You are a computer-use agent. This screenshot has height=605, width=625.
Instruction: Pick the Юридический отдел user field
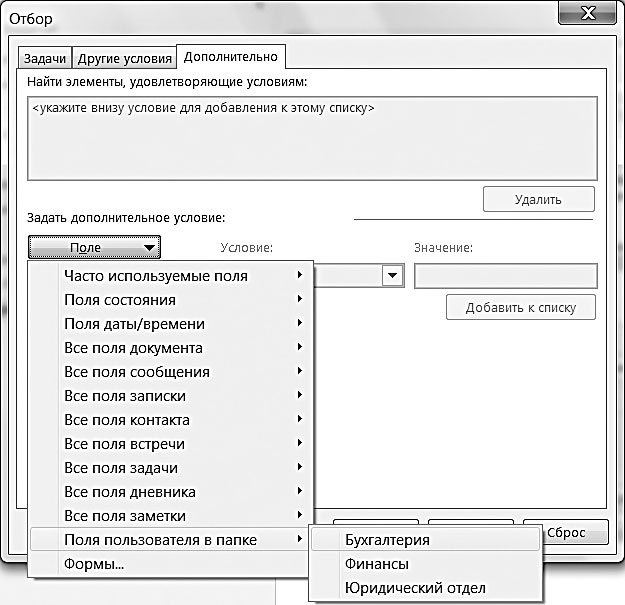coord(425,588)
